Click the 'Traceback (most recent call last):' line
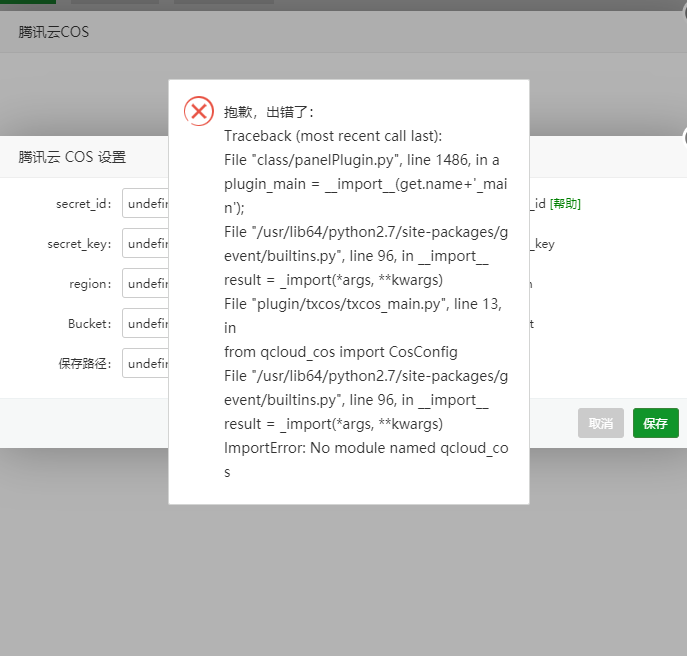Image resolution: width=687 pixels, height=656 pixels. pyautogui.click(x=333, y=136)
